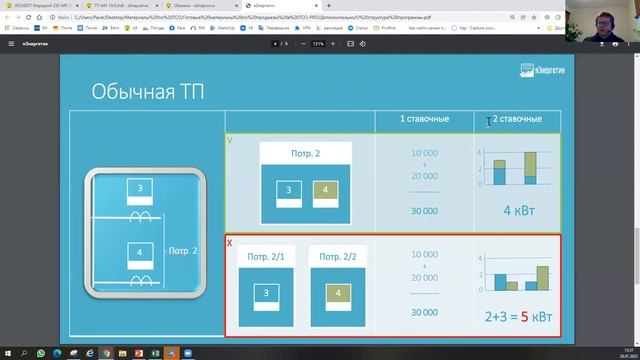Image resolution: width=640 pixels, height=360 pixels.
Task: Click the PDF page number field
Action: click(x=276, y=44)
